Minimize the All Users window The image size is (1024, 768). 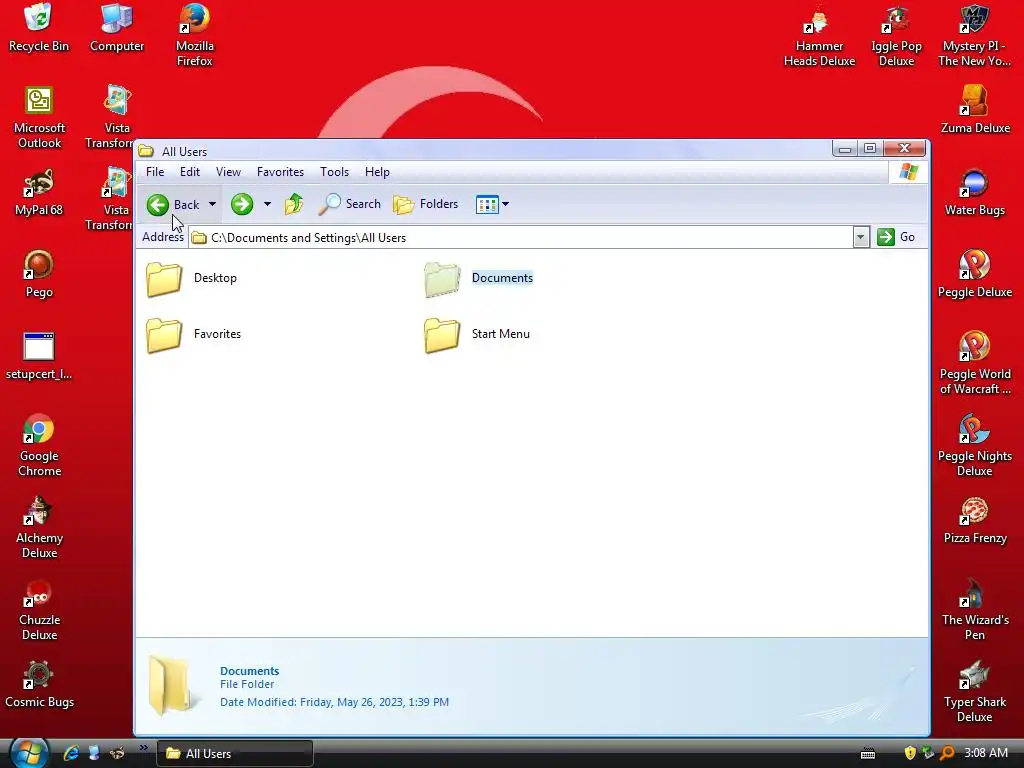[x=844, y=149]
